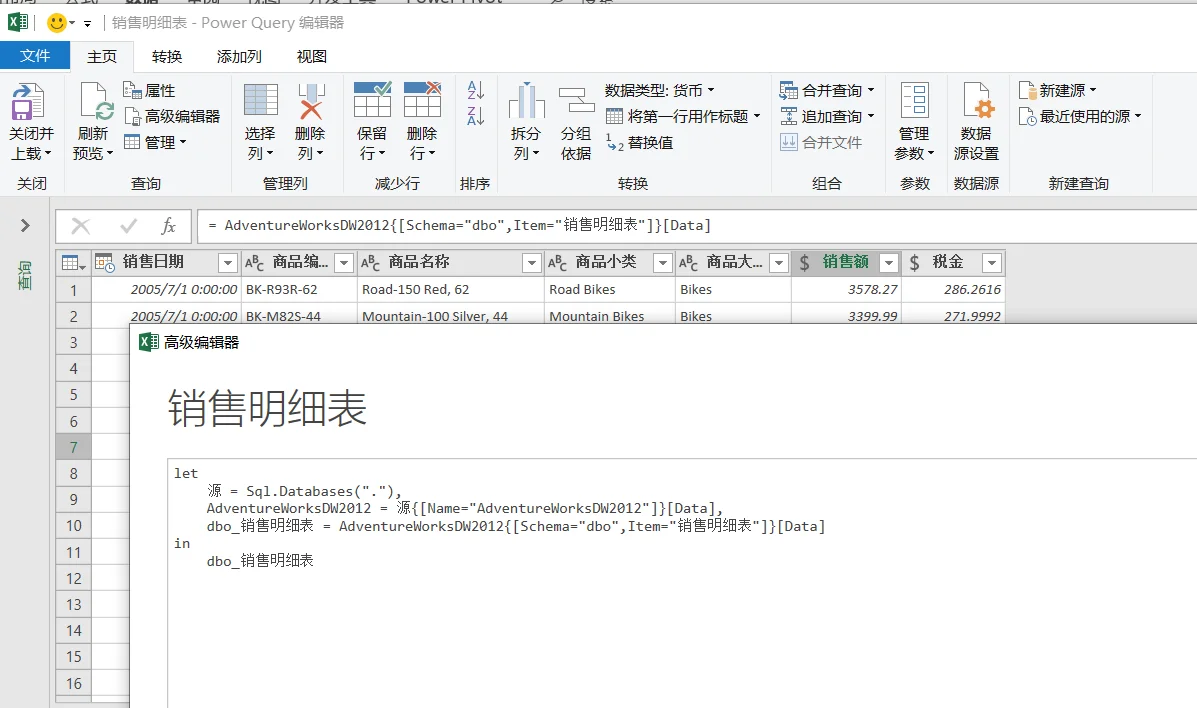Click inside the advanced editor code area
Screen dimensions: 1197x708
[x=682, y=584]
